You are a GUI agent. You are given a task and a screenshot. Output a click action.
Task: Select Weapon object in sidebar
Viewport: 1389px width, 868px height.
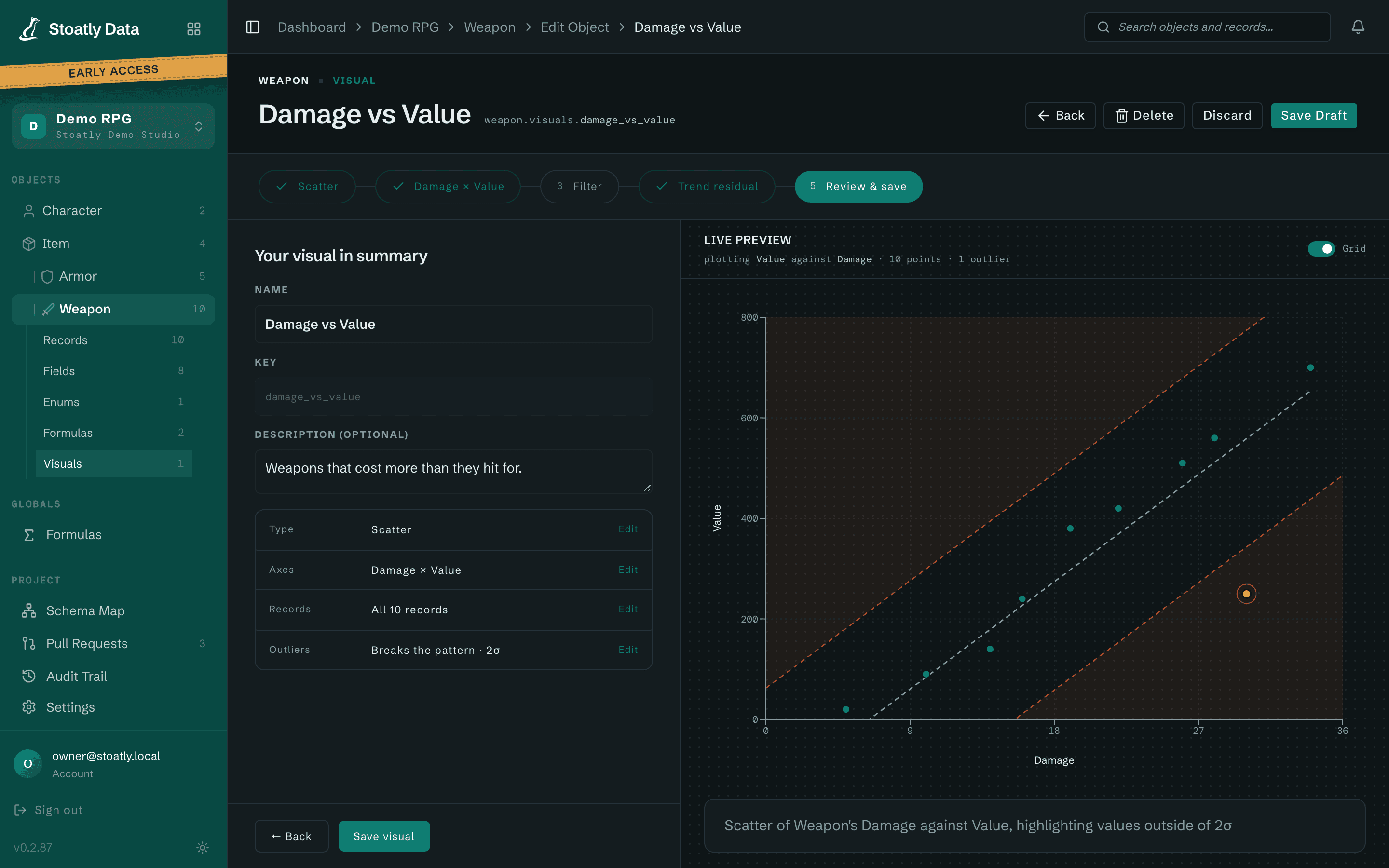coord(113,310)
